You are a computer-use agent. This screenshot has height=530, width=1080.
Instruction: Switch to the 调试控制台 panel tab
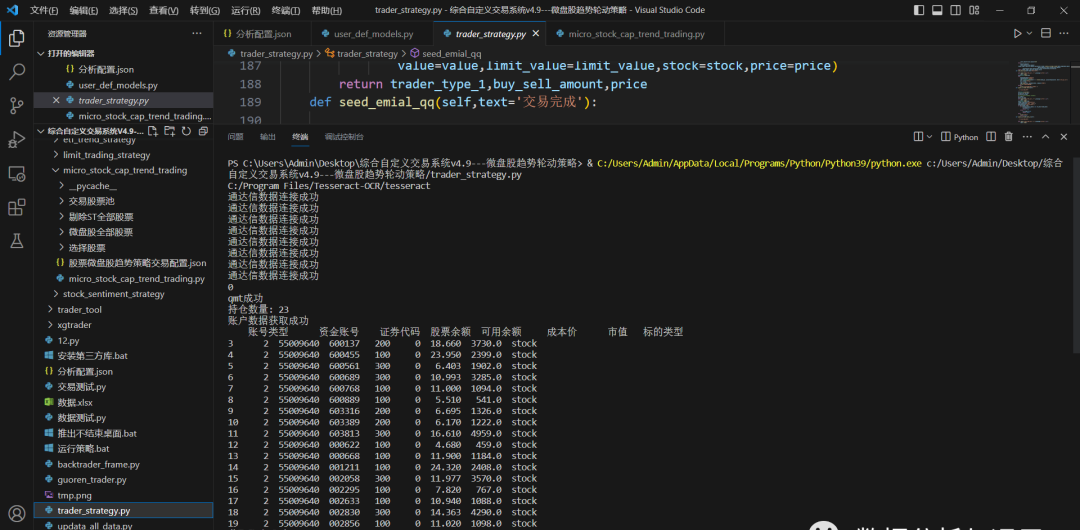click(x=344, y=136)
